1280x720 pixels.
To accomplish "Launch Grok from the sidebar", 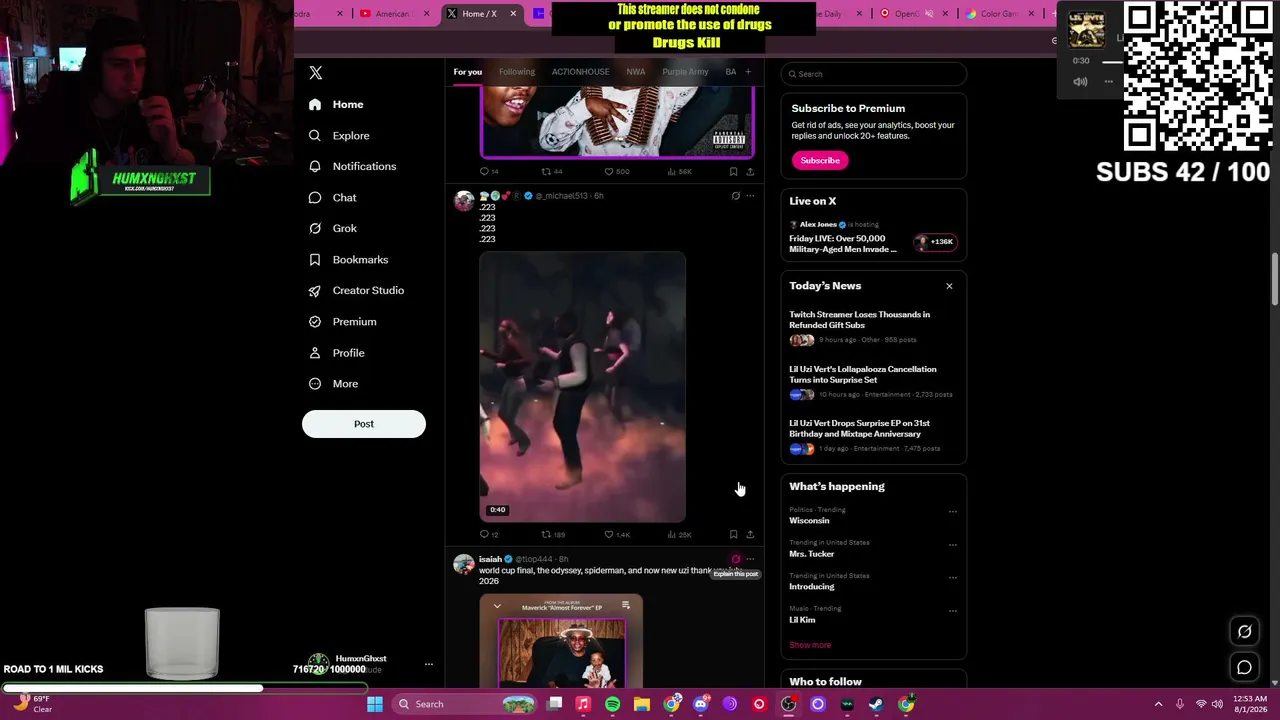I will pyautogui.click(x=332, y=228).
